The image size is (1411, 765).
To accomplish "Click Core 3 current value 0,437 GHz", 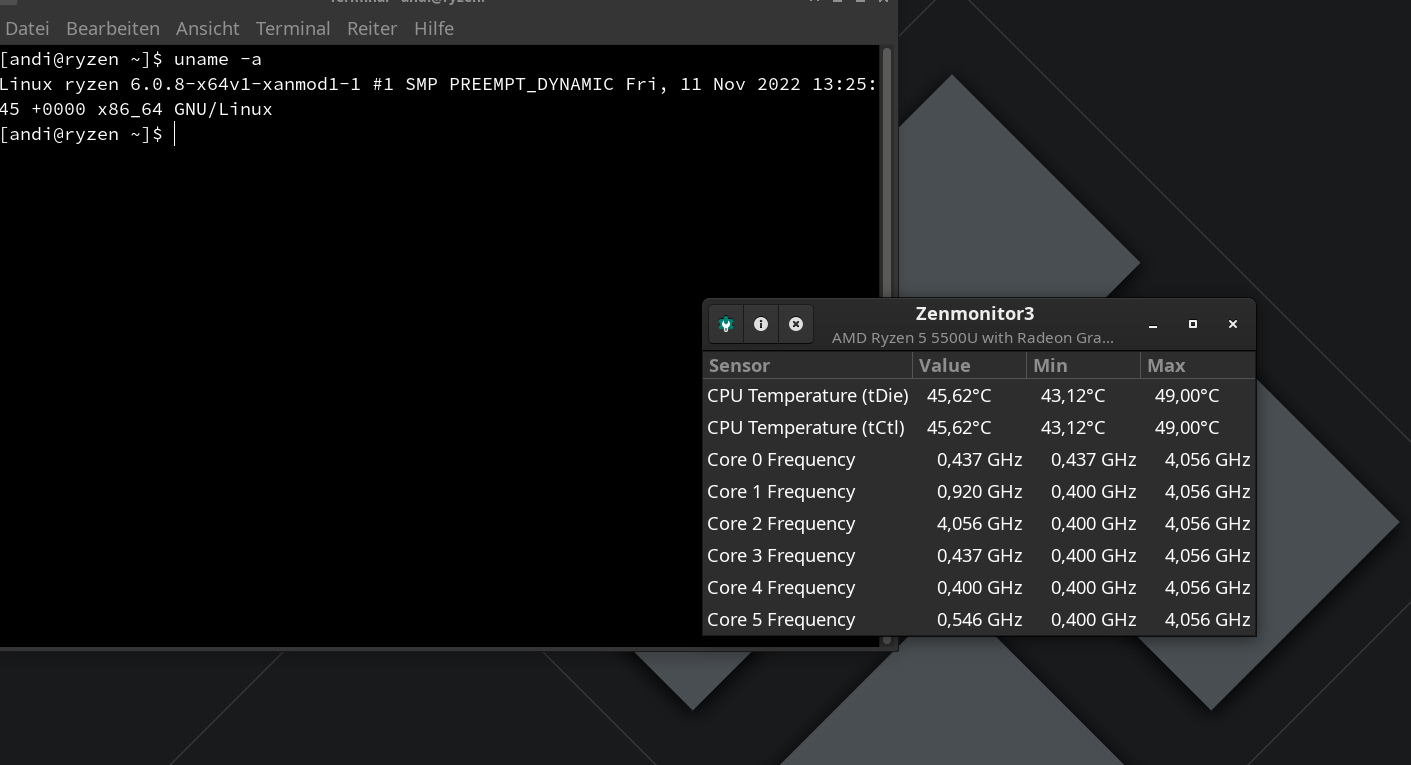I will 980,556.
